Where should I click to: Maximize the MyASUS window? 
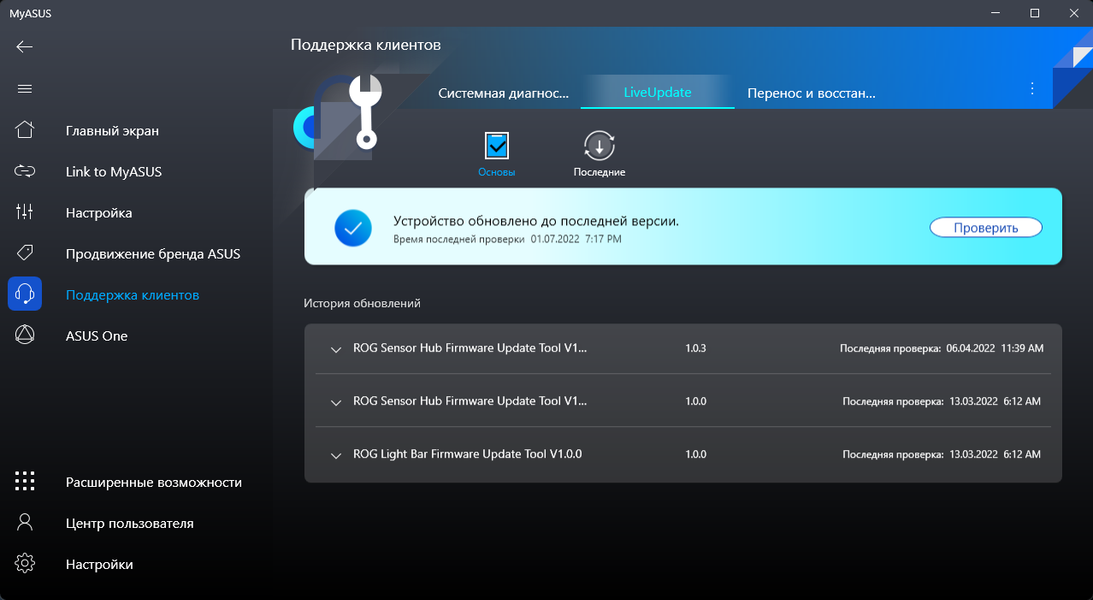click(1034, 13)
